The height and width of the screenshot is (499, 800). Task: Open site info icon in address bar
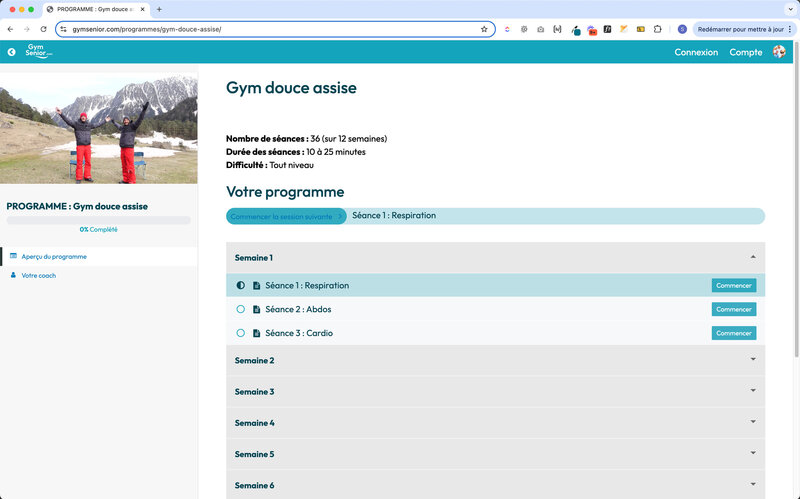point(63,29)
